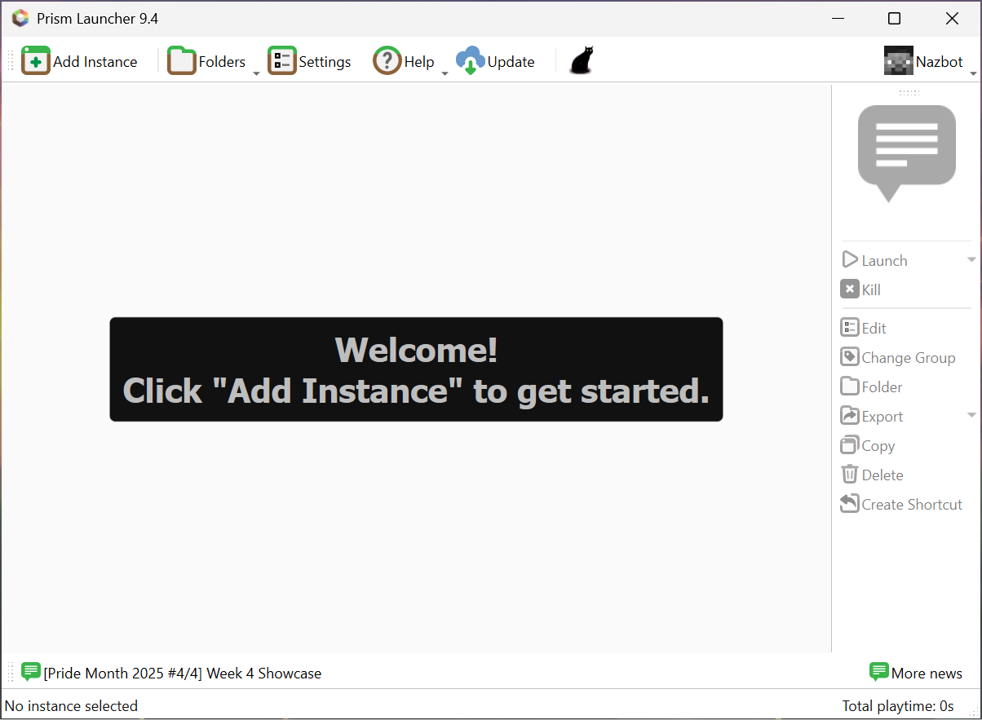
Task: Select Create Shortcut in the sidebar
Action: (901, 504)
